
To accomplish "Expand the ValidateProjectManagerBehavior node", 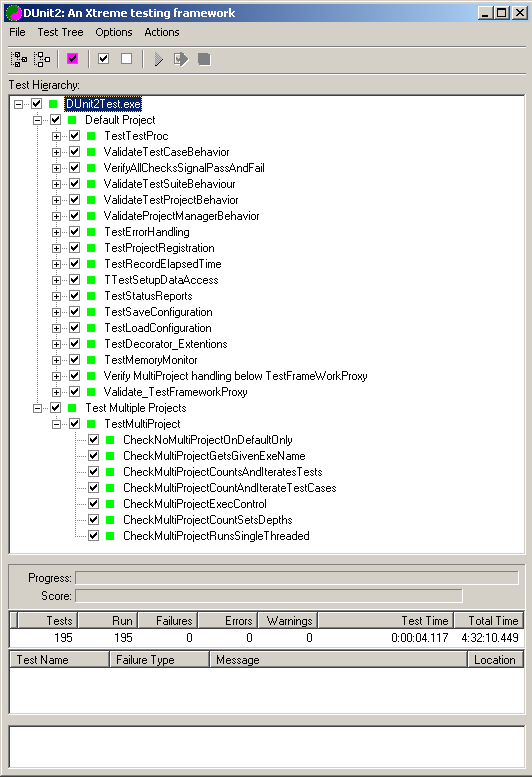I will point(56,216).
